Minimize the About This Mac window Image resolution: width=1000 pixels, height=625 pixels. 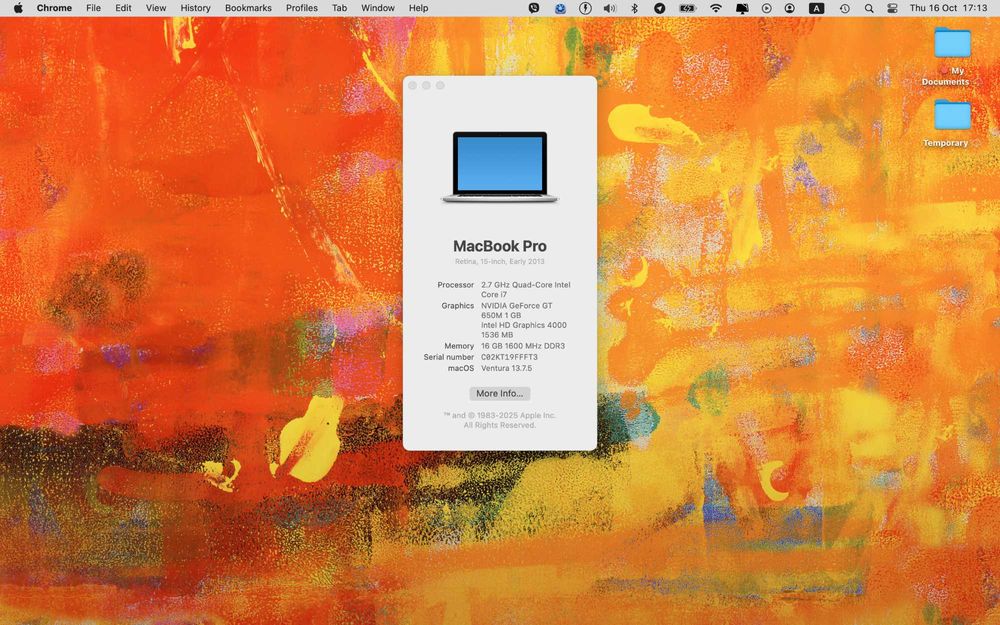(x=426, y=85)
